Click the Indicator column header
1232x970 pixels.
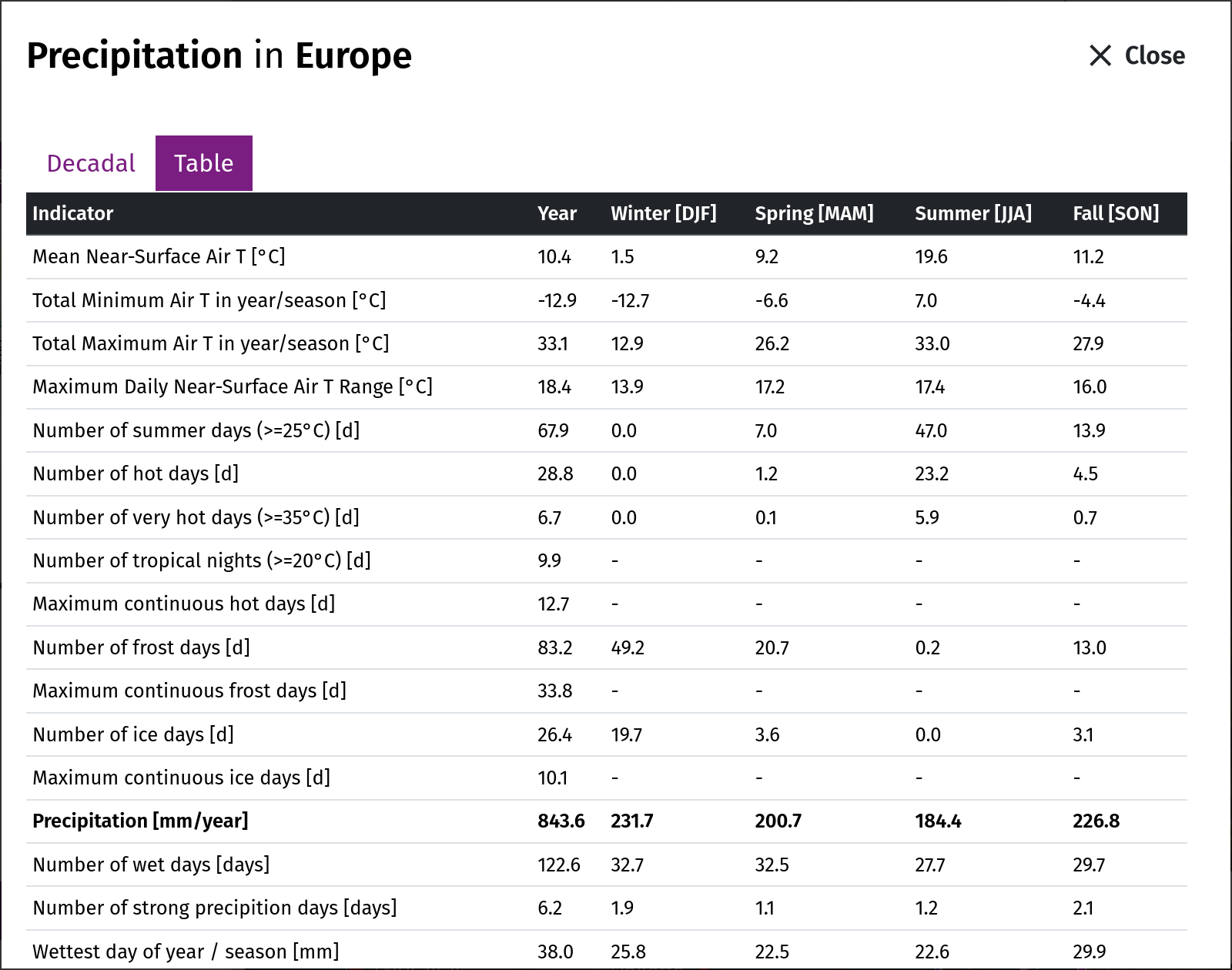(73, 213)
